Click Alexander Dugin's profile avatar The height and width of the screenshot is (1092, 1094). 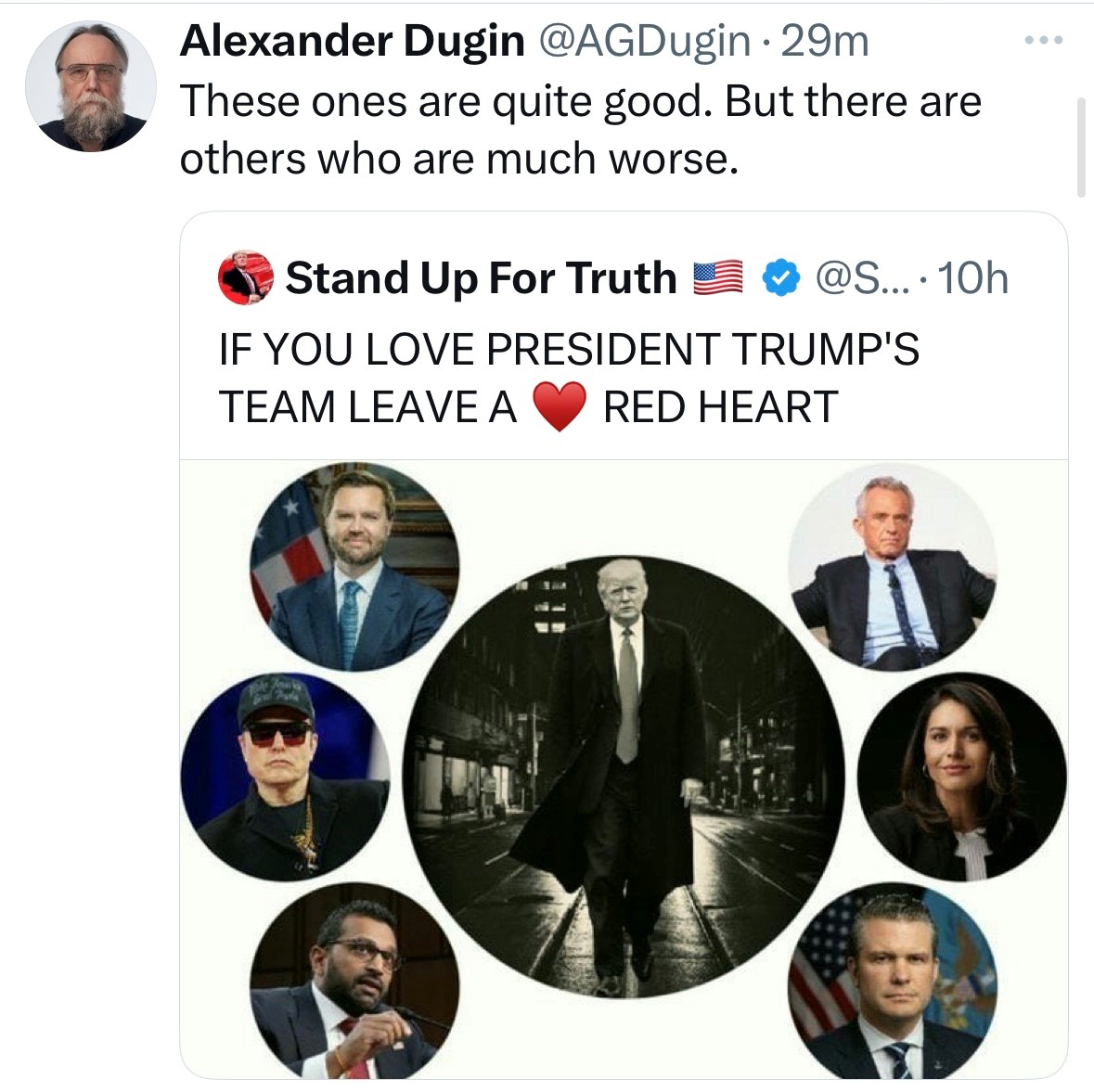click(90, 86)
